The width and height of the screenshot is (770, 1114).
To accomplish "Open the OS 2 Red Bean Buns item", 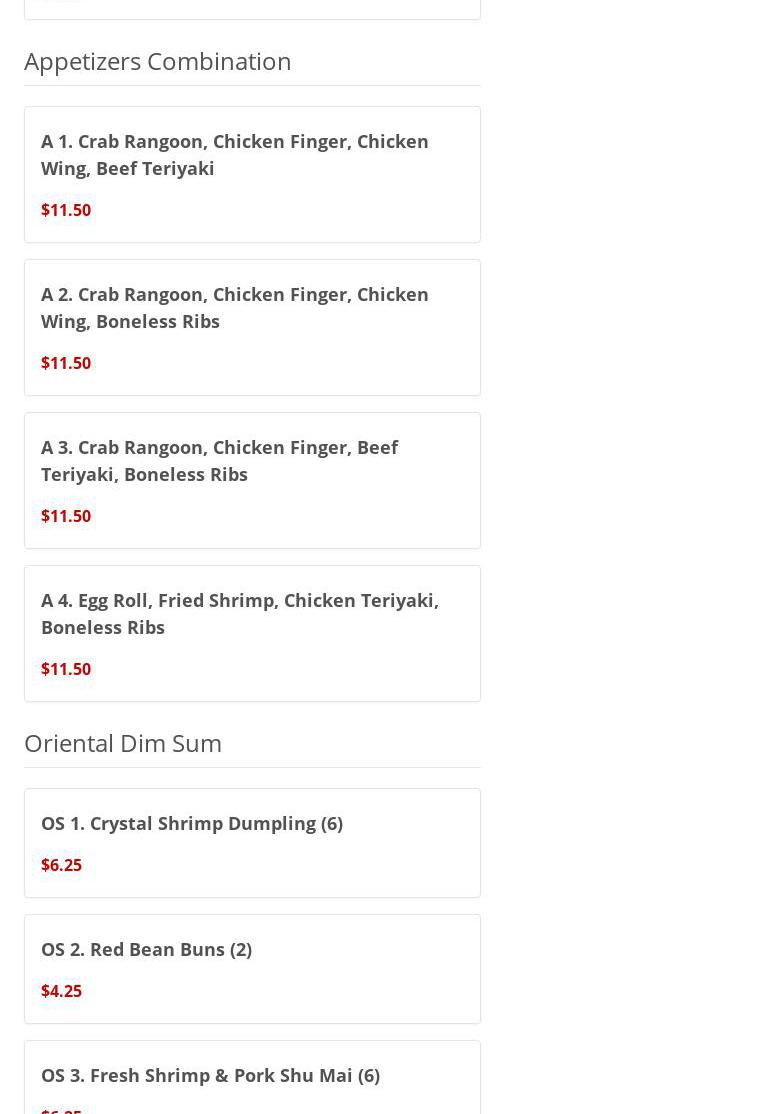I will pos(146,949).
